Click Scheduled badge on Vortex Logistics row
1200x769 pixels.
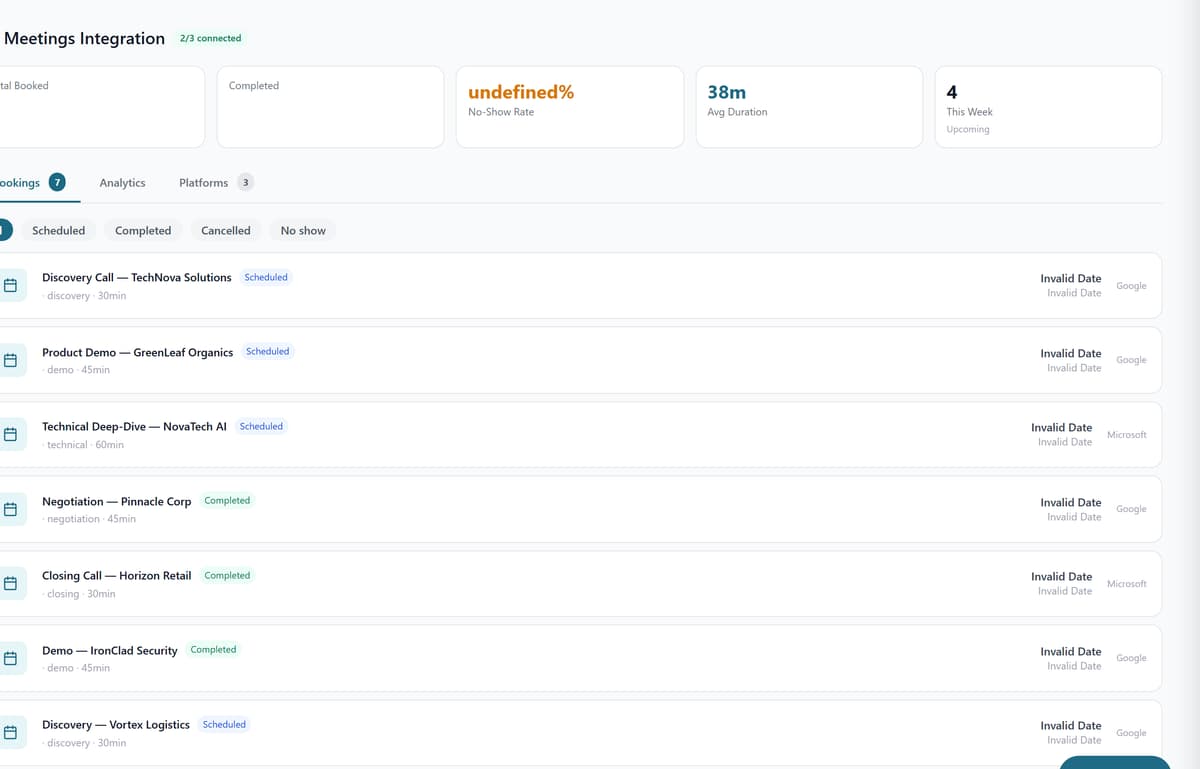pos(224,724)
